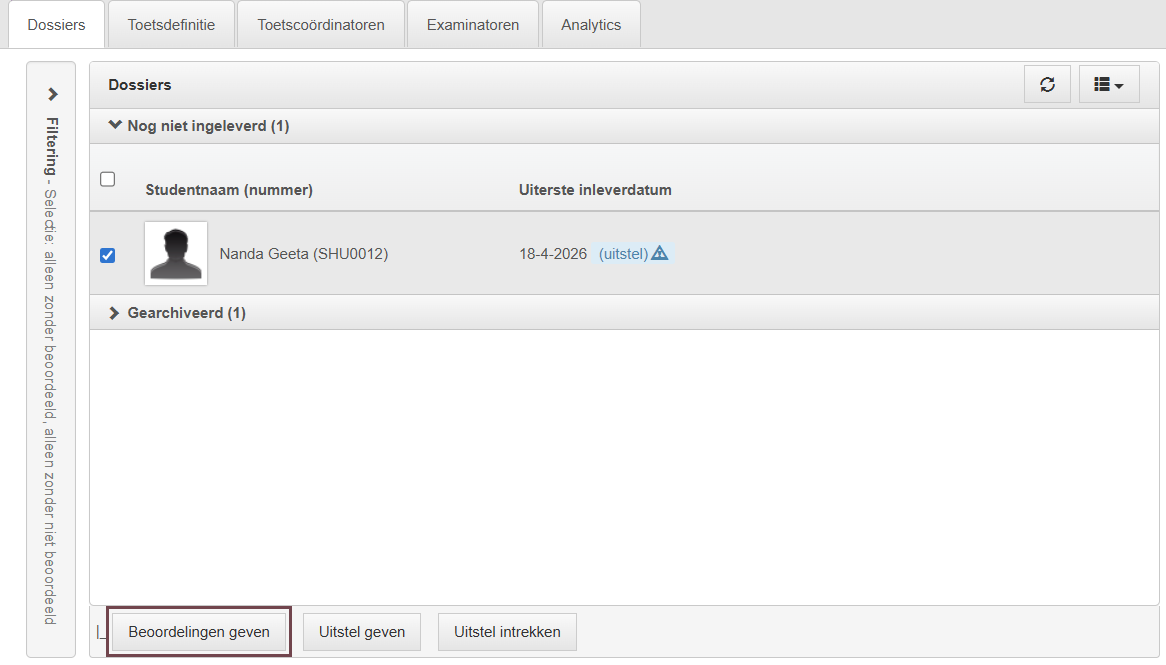Image resolution: width=1166 pixels, height=665 pixels.
Task: Select the Dossiers tab
Action: pos(57,25)
